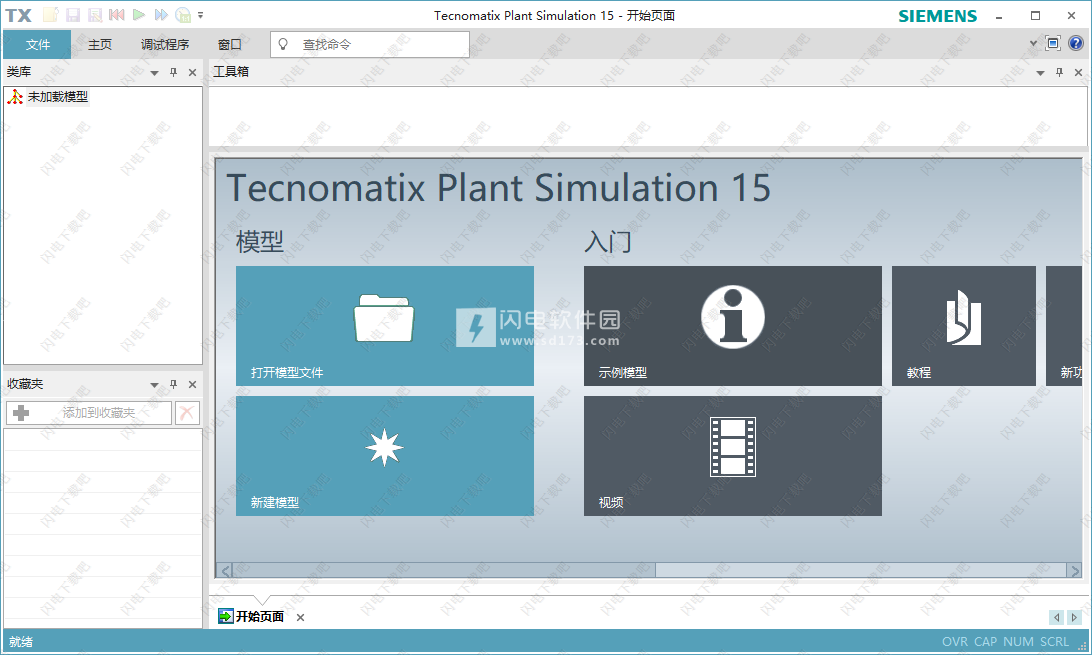Screen dimensions: 1092x655
Task: Click the tab strip scroll right arrow
Action: click(1074, 617)
